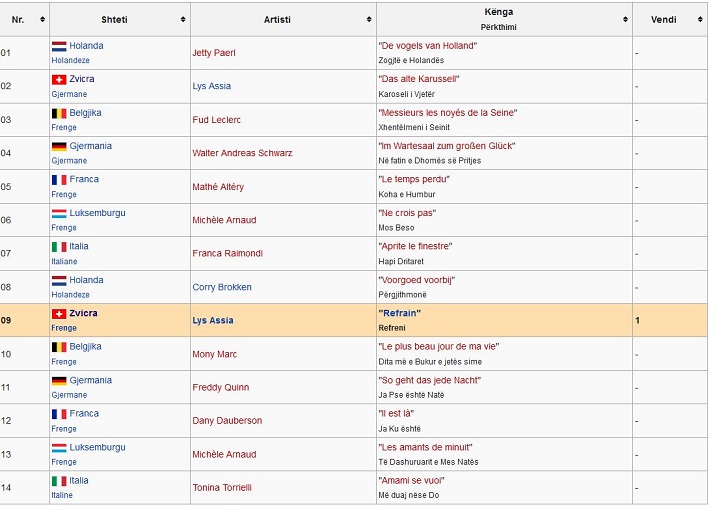
Task: Sort the table by Nr. column
Action: (x=42, y=19)
